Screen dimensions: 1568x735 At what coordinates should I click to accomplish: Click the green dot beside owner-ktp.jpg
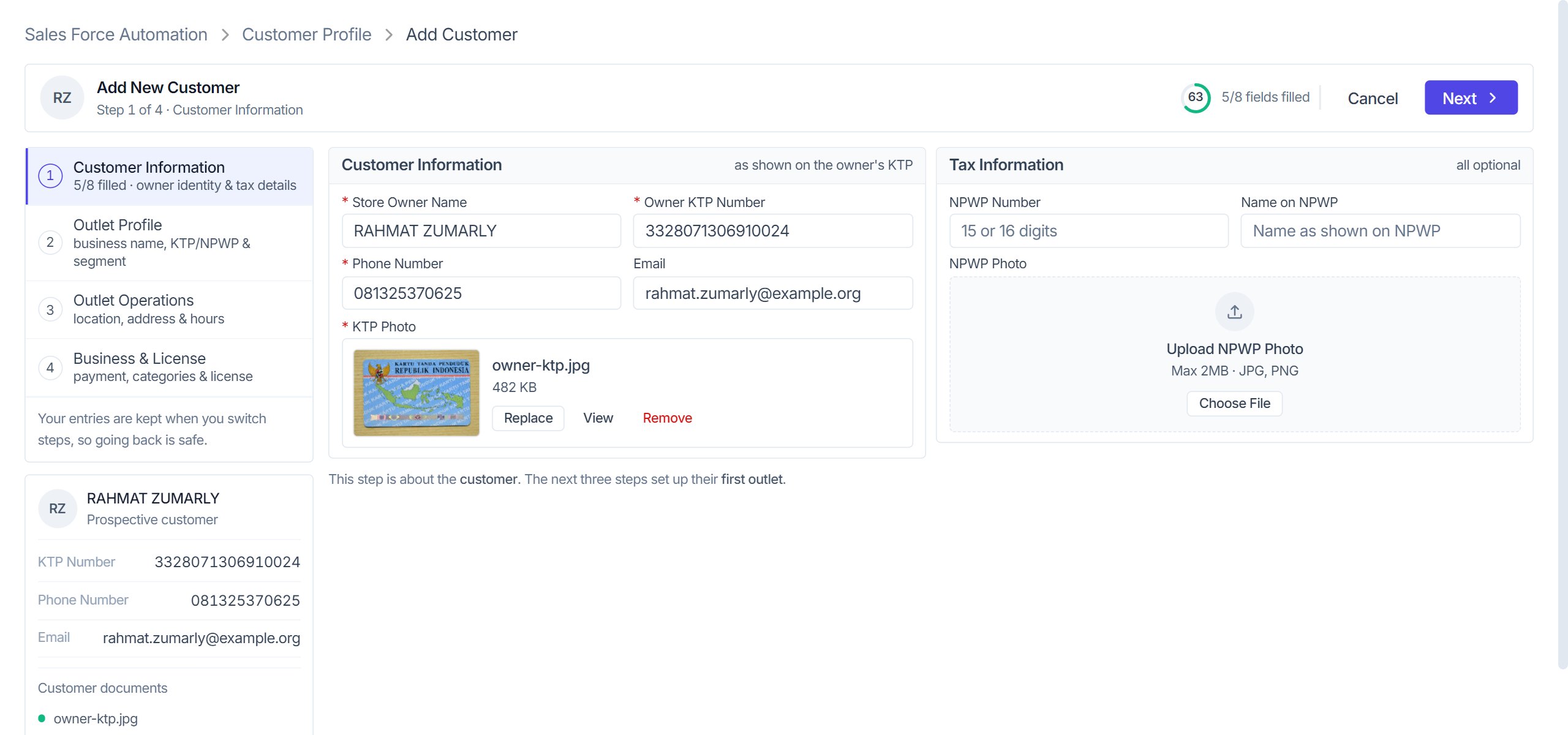coord(42,718)
